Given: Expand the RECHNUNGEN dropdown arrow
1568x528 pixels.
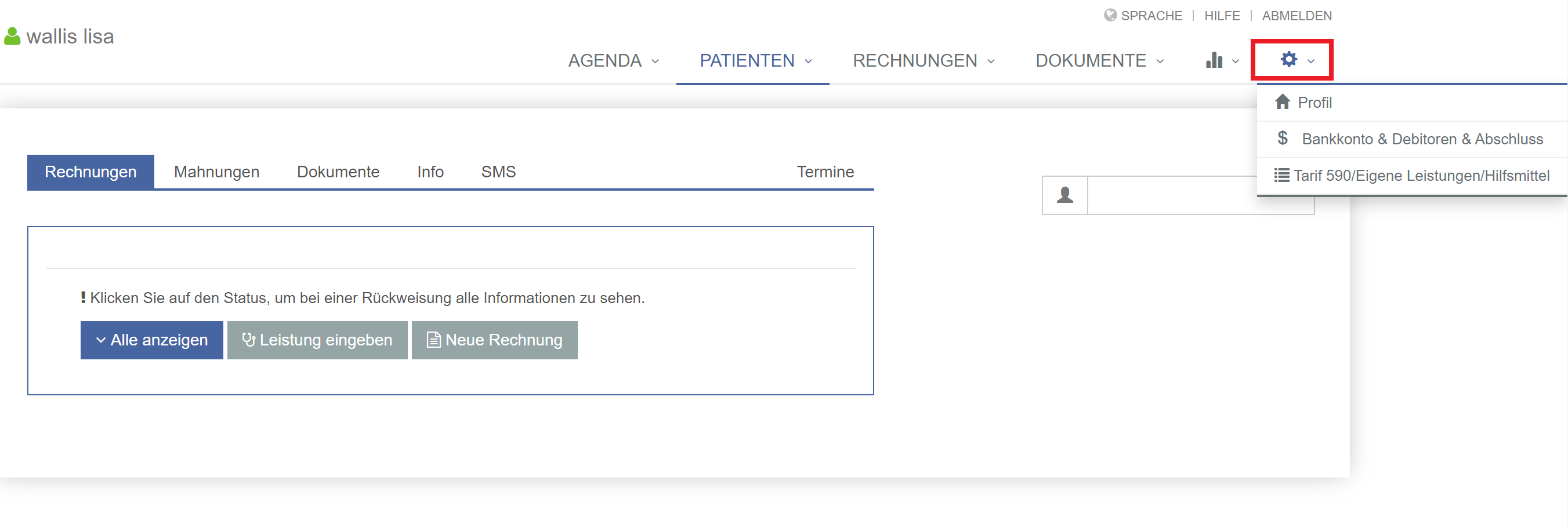Looking at the screenshot, I should click(x=991, y=61).
